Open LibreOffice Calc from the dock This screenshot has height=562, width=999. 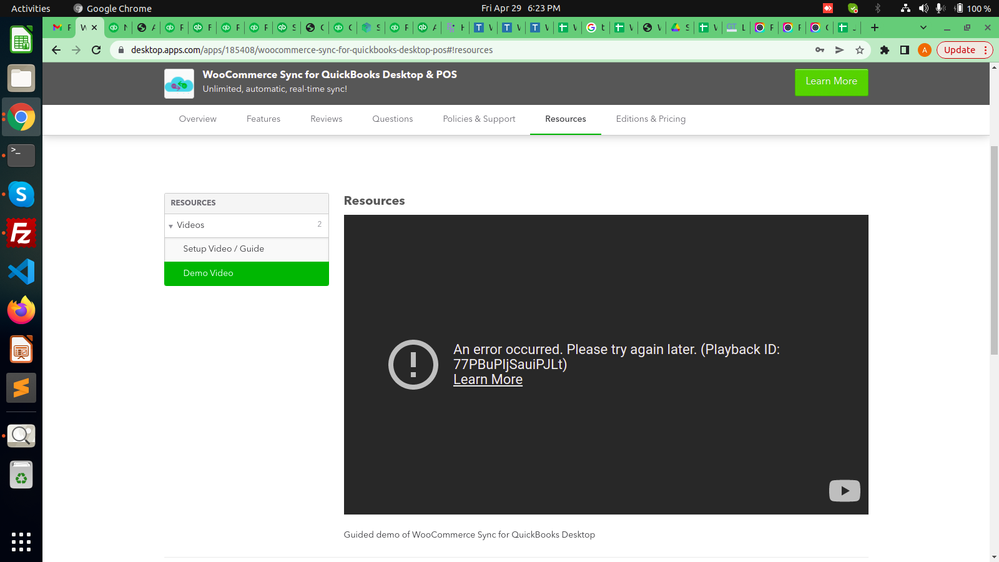click(21, 40)
